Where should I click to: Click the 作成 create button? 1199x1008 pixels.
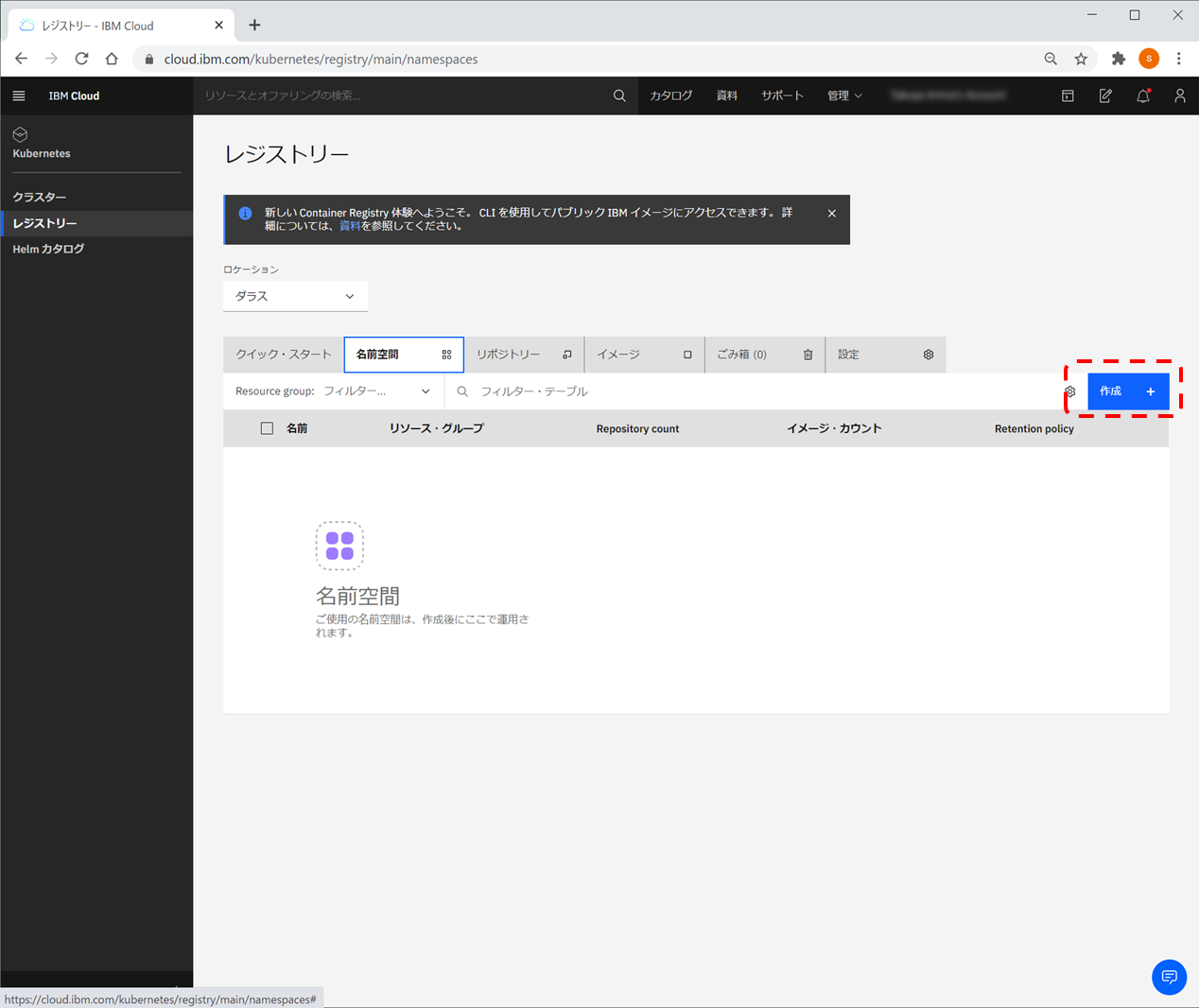tap(1128, 391)
